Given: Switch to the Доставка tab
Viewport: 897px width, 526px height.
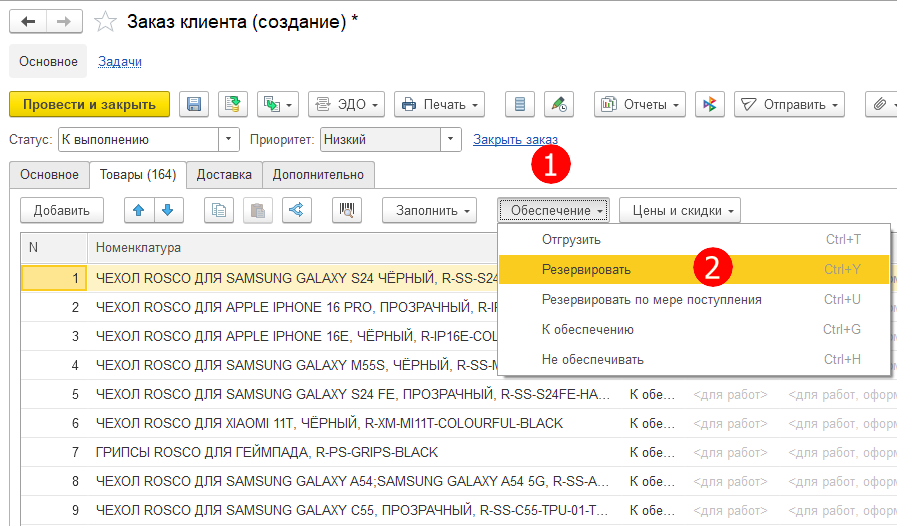Looking at the screenshot, I should (224, 175).
